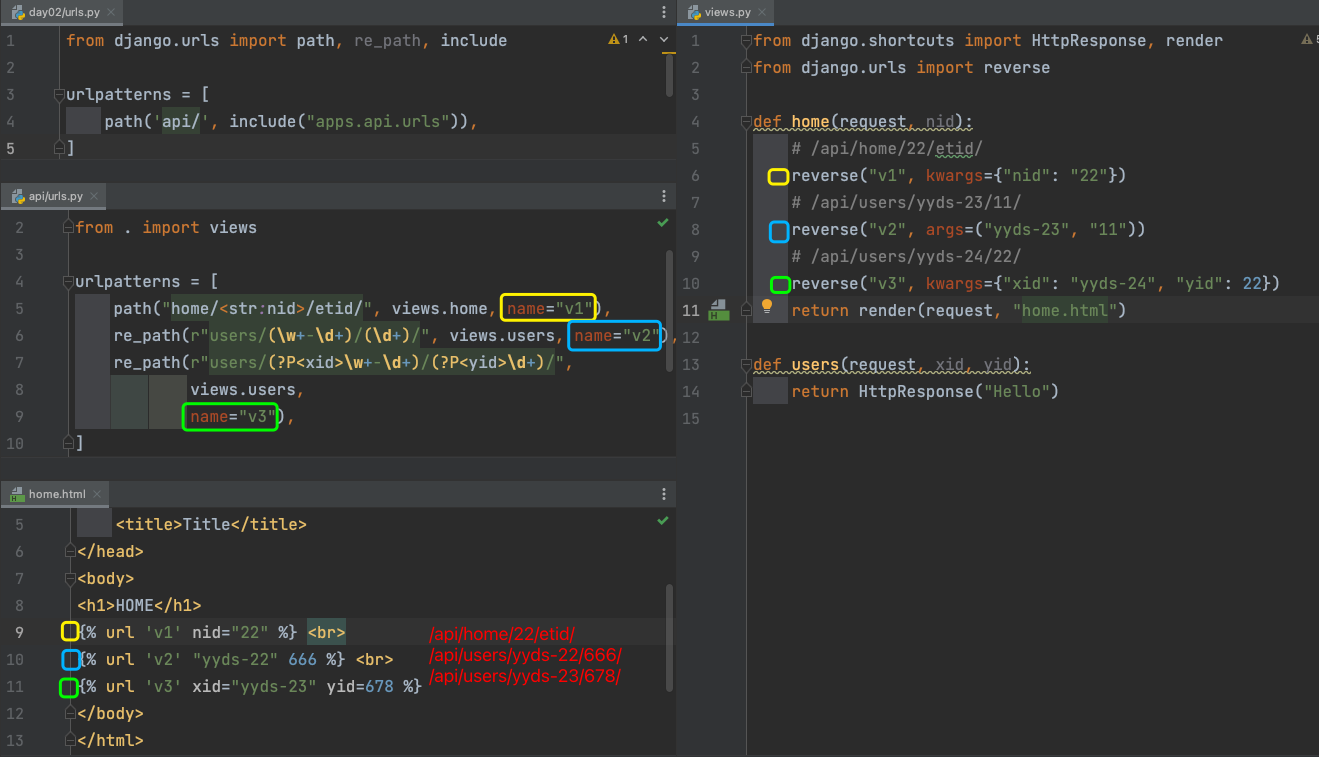
Task: Close the views.py tab
Action: [762, 12]
